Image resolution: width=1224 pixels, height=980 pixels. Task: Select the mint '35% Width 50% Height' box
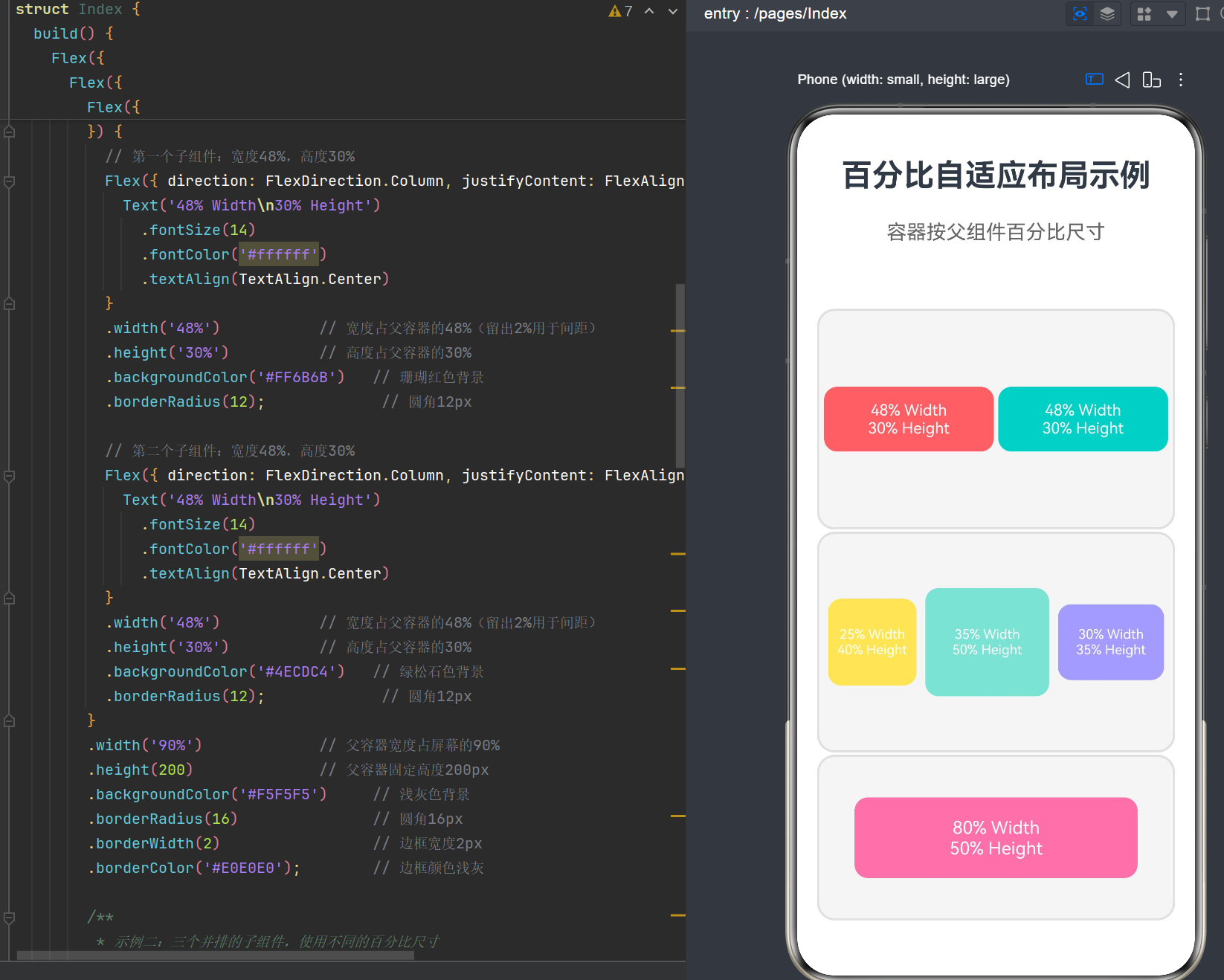tap(987, 642)
